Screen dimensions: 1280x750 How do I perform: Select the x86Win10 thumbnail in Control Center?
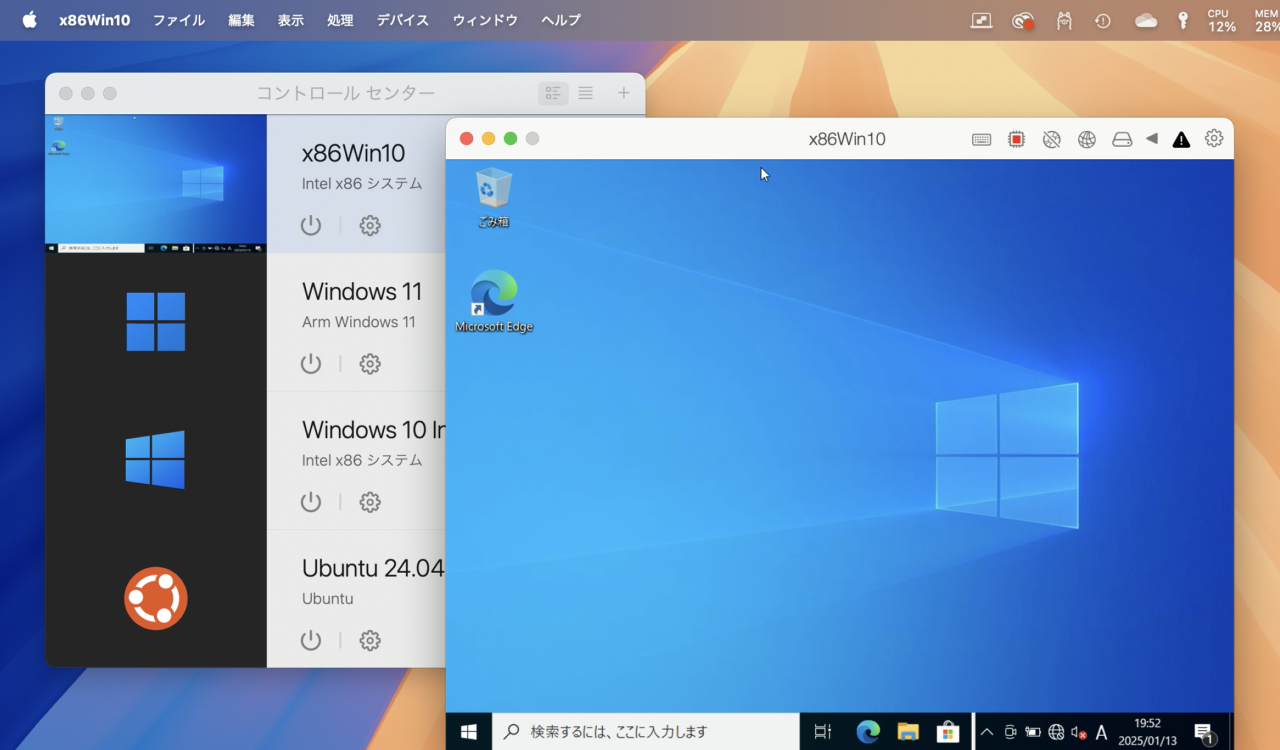(156, 183)
